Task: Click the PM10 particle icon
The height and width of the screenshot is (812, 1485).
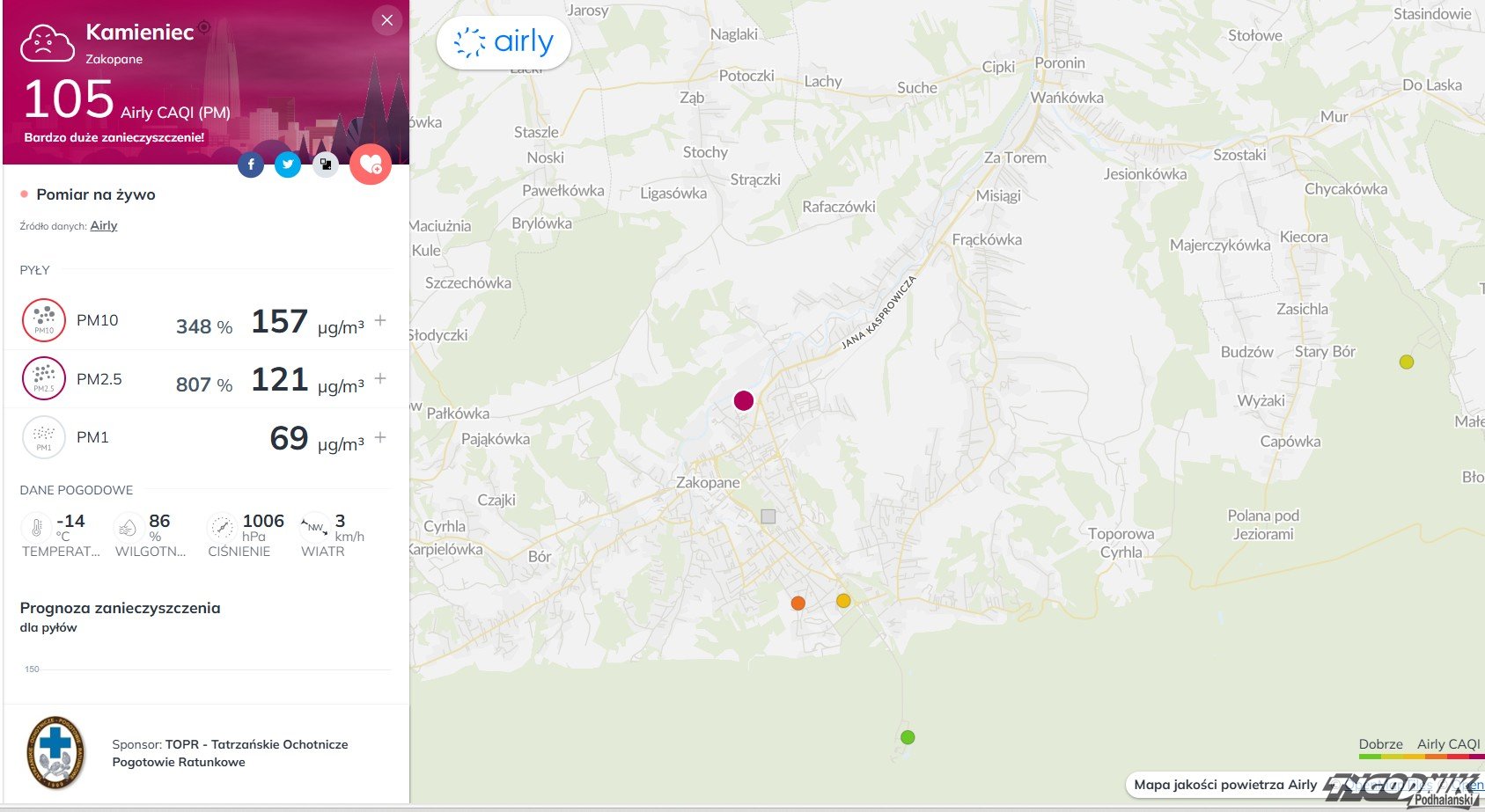Action: click(44, 320)
